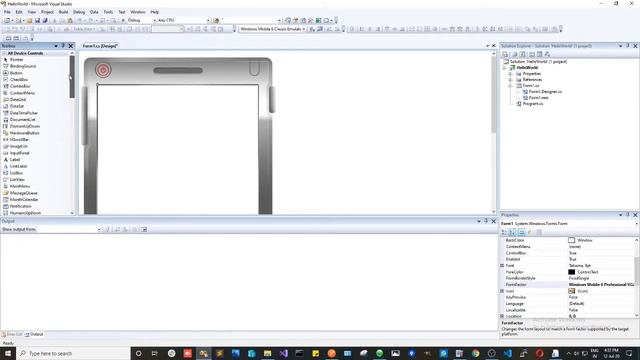The height and width of the screenshot is (360, 640).
Task: Open the Windows Start menu
Action: click(7, 353)
